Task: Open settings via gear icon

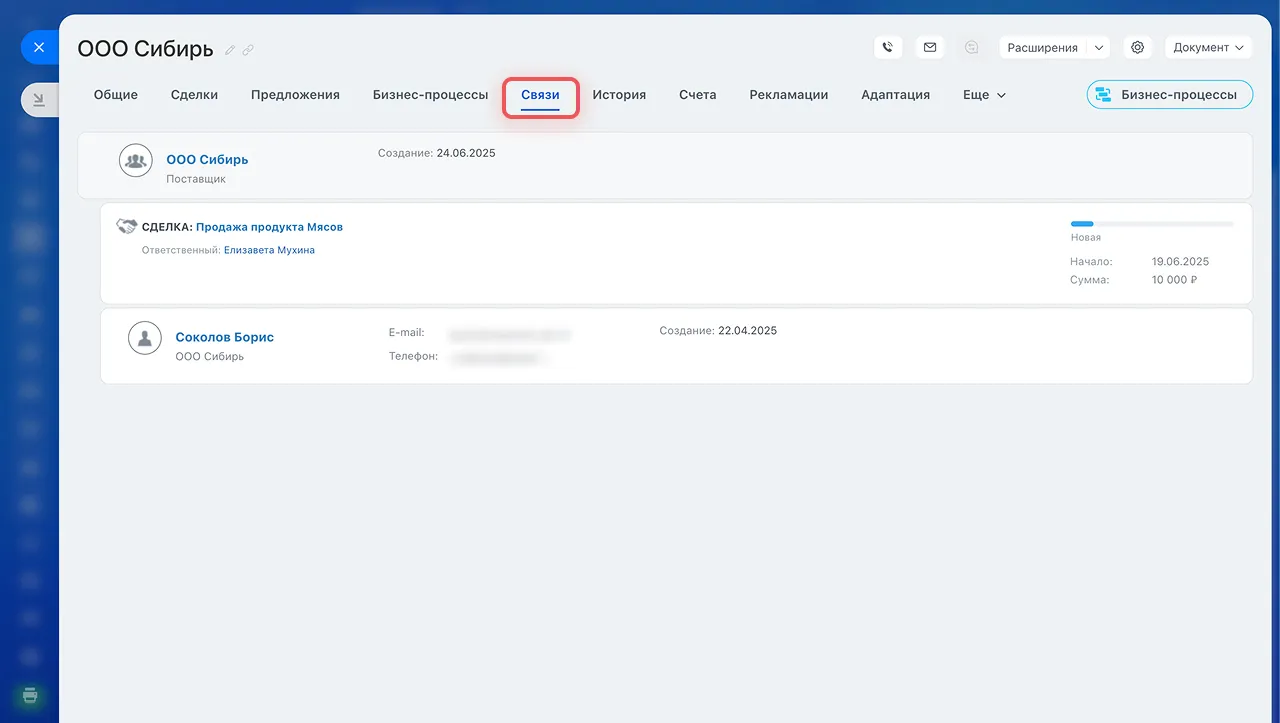Action: click(x=1137, y=47)
